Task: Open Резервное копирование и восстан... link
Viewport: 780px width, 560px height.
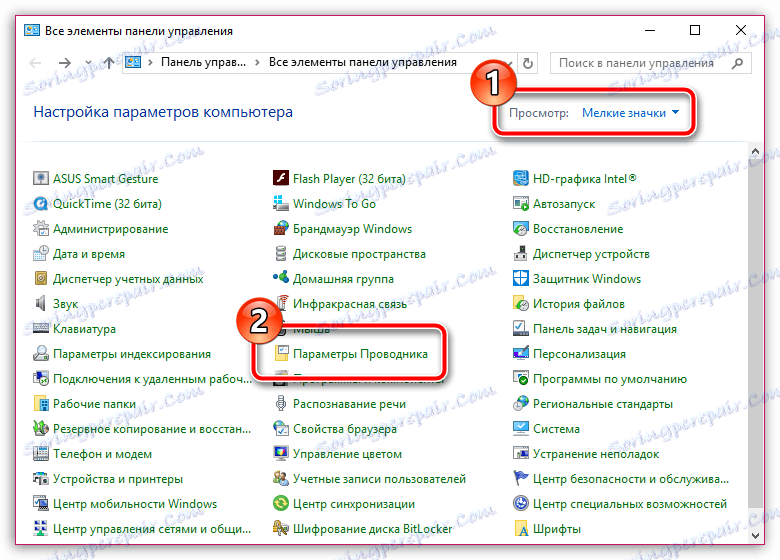Action: (152, 429)
